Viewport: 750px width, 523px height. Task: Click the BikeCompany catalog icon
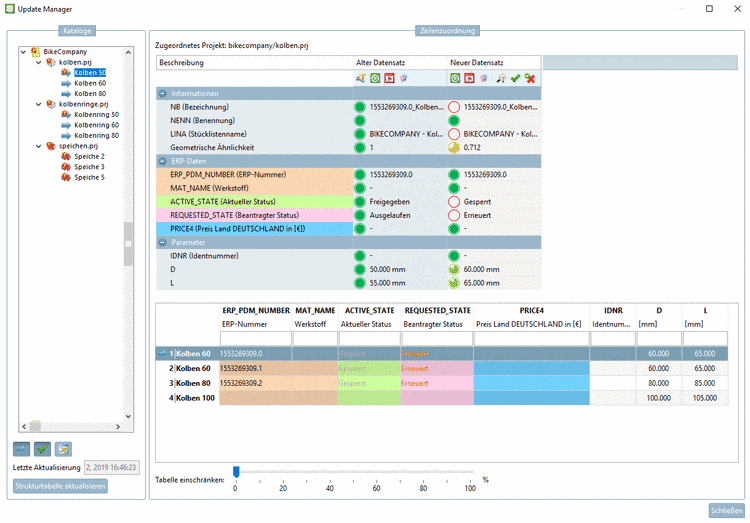point(35,52)
